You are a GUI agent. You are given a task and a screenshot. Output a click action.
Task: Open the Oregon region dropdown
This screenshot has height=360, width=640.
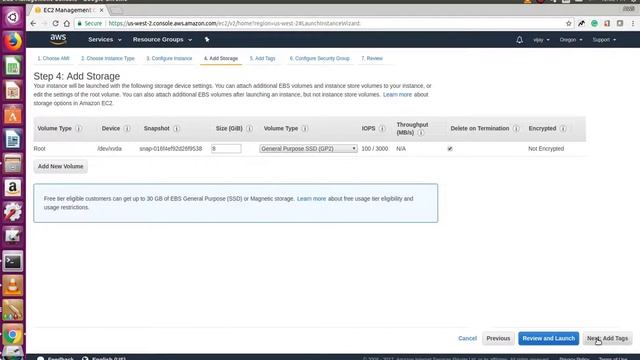coord(571,40)
